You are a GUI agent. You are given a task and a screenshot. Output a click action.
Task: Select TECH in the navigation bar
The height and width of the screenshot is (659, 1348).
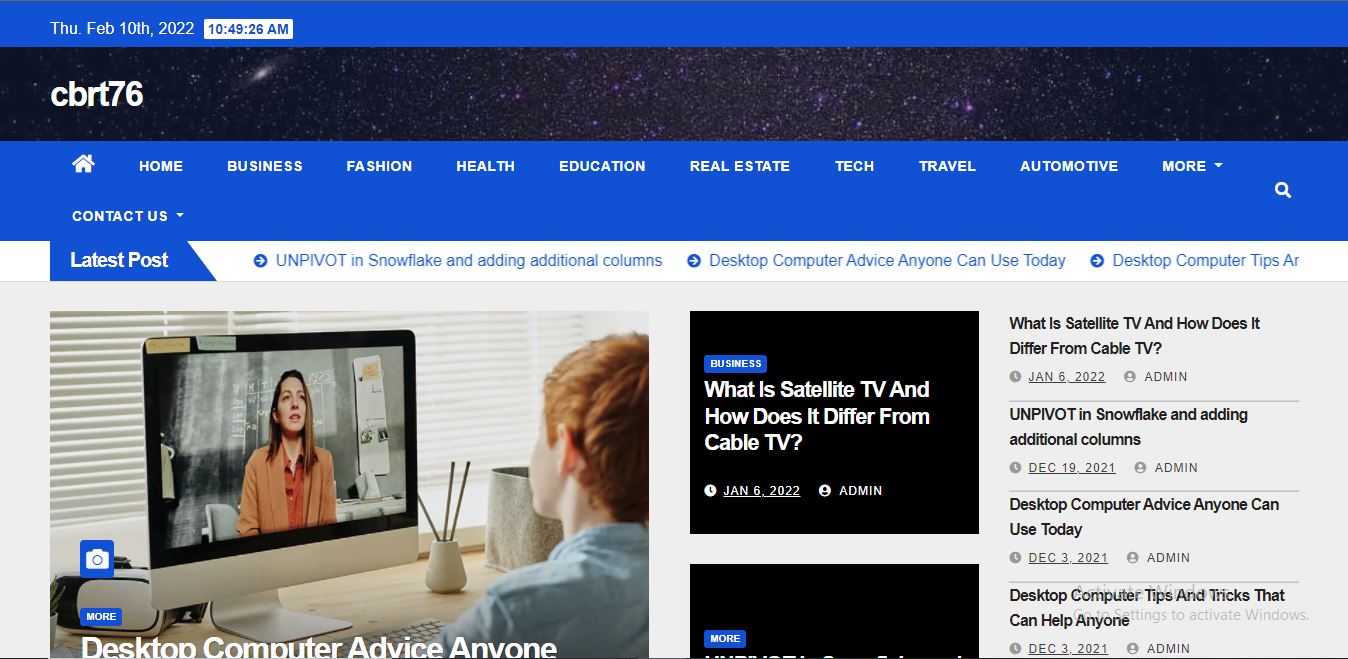pyautogui.click(x=855, y=166)
